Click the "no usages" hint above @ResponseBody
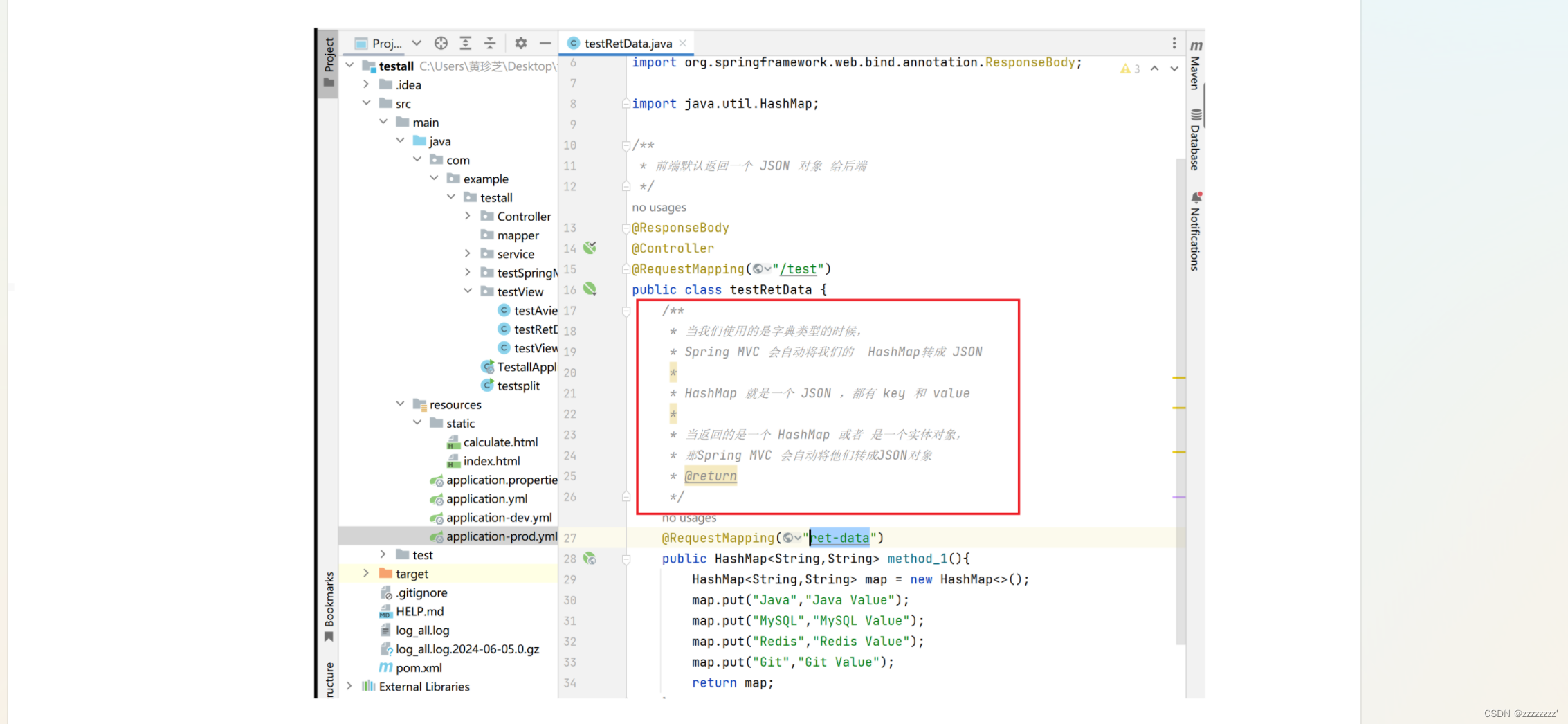This screenshot has height=724, width=1568. pos(659,207)
